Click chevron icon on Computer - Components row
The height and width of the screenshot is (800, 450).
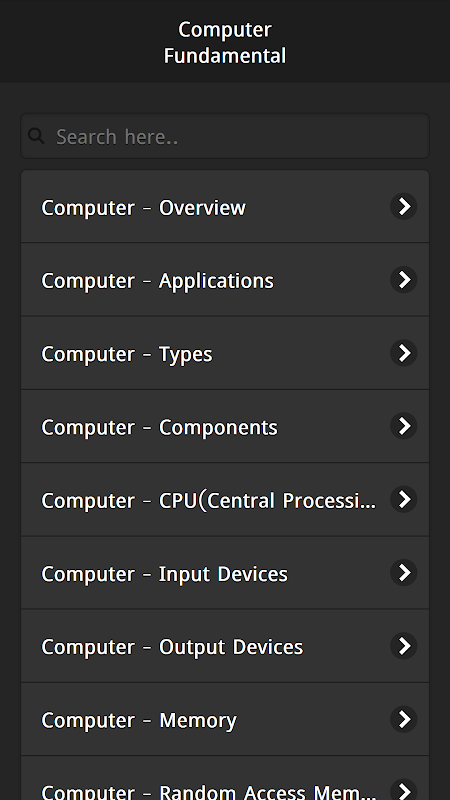click(x=404, y=426)
